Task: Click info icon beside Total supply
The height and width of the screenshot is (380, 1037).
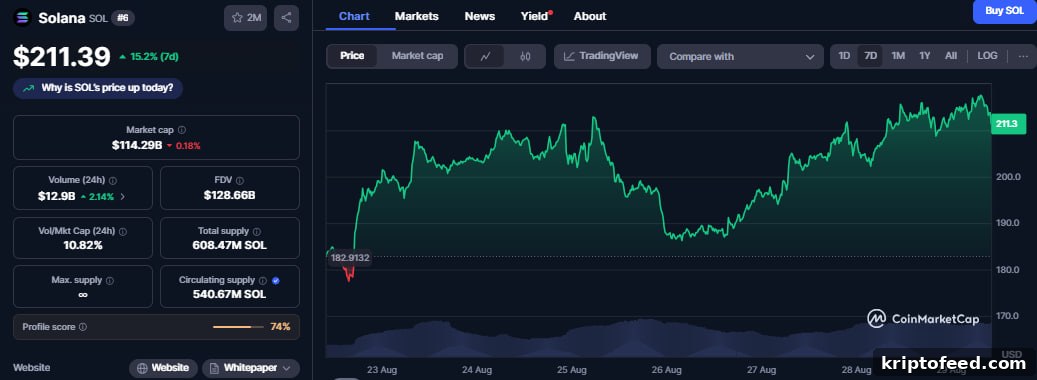Action: click(257, 231)
